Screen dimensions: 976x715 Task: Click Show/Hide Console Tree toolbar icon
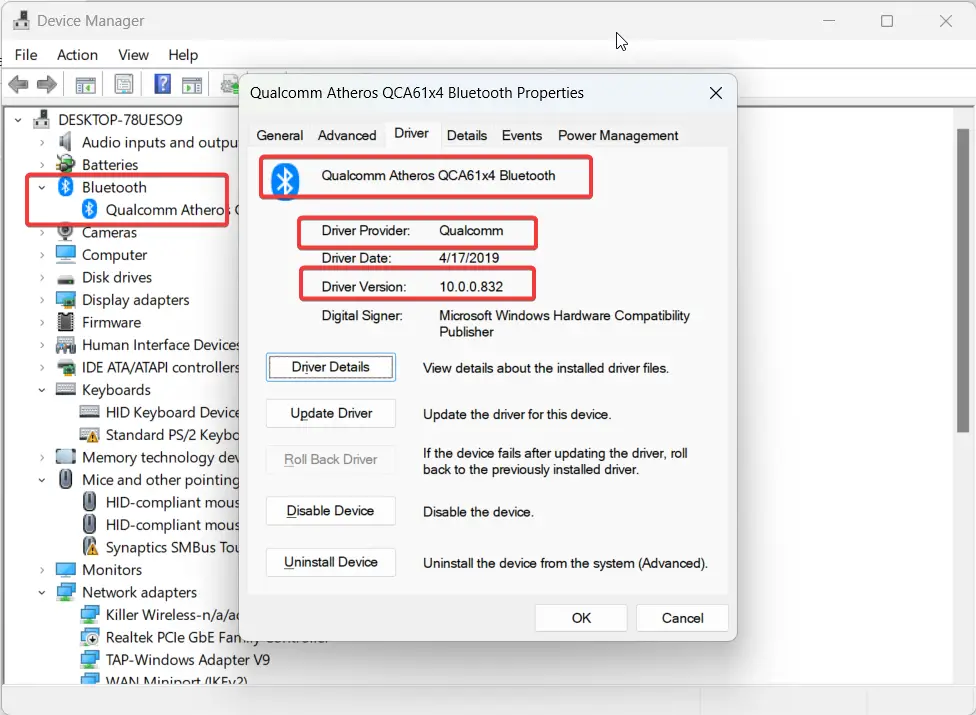[85, 85]
